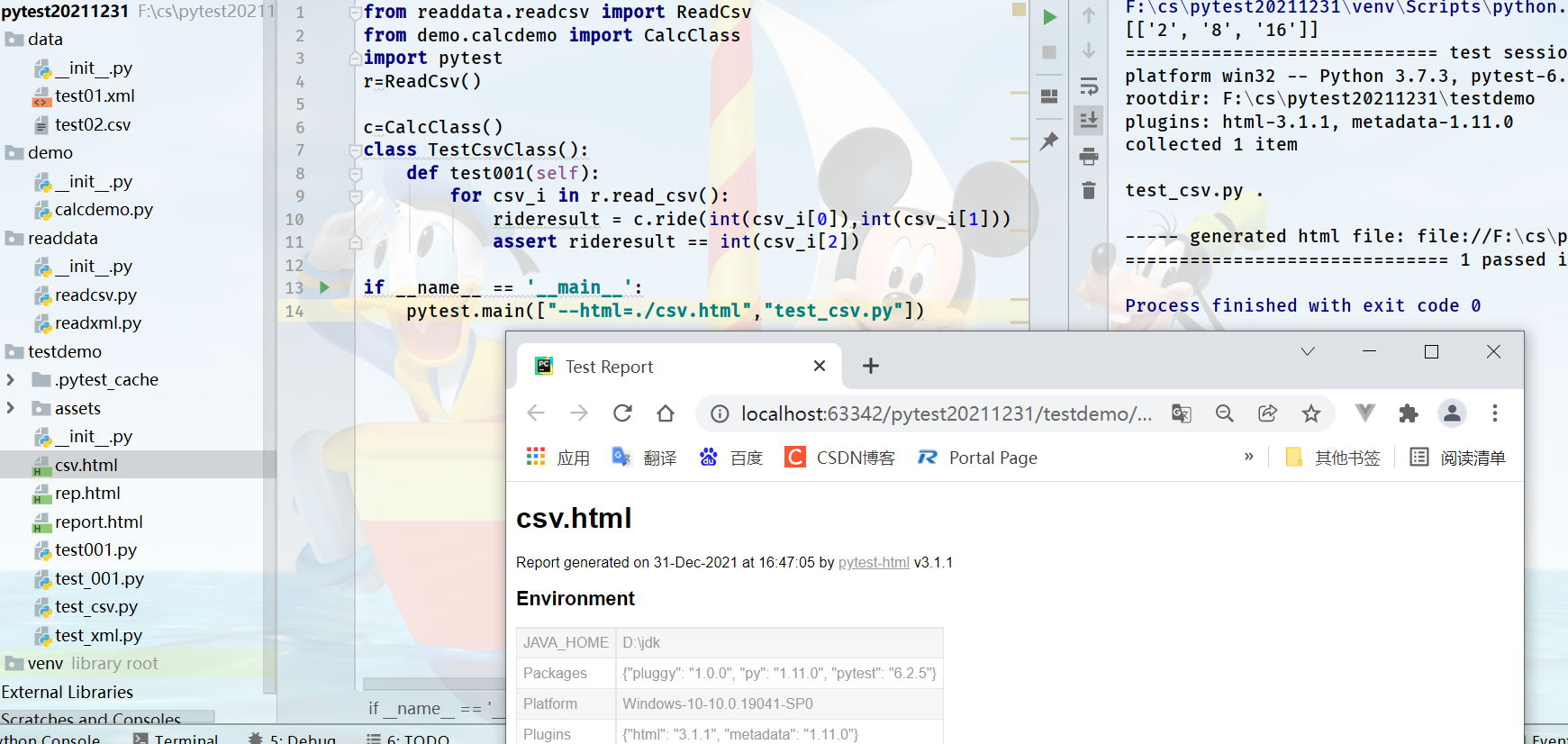Fold the import block at line 1
1568x744 pixels.
coord(356,13)
